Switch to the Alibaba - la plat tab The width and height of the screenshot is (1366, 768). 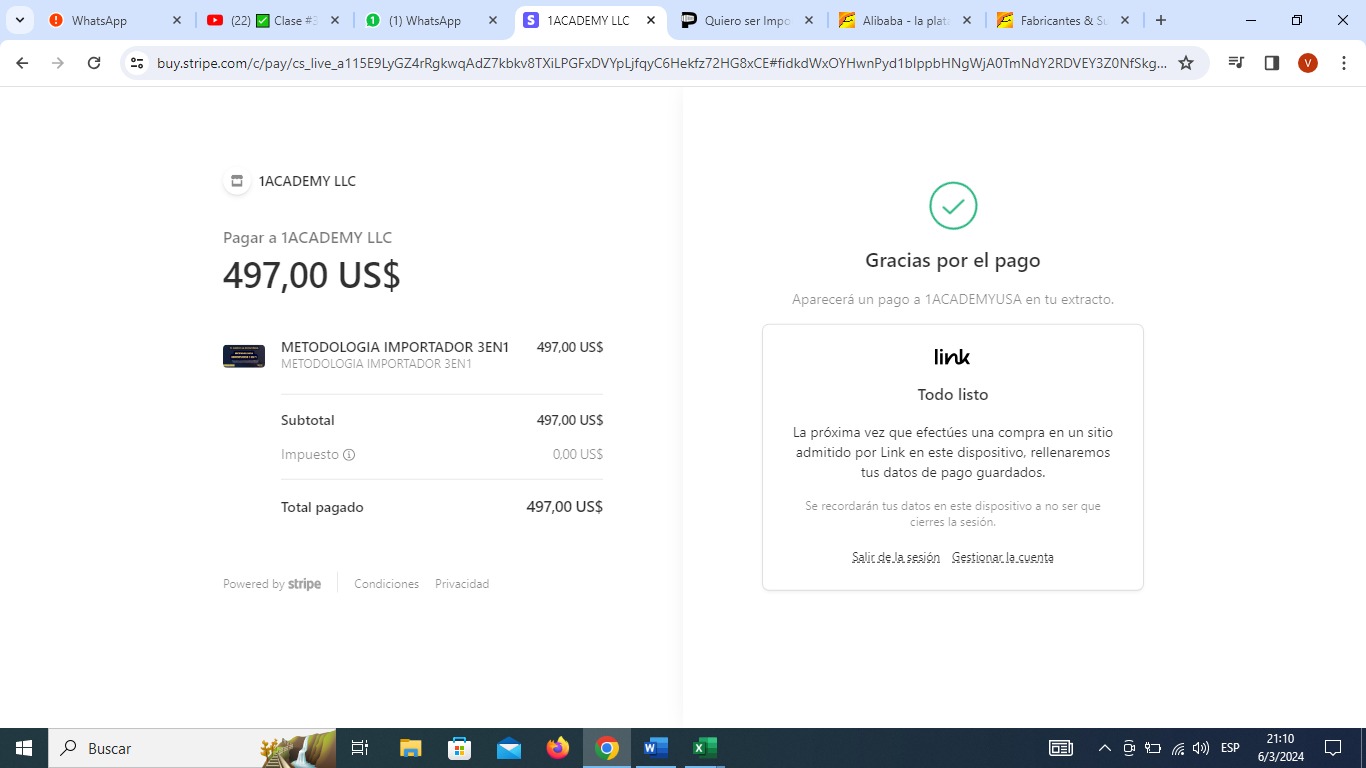click(905, 20)
